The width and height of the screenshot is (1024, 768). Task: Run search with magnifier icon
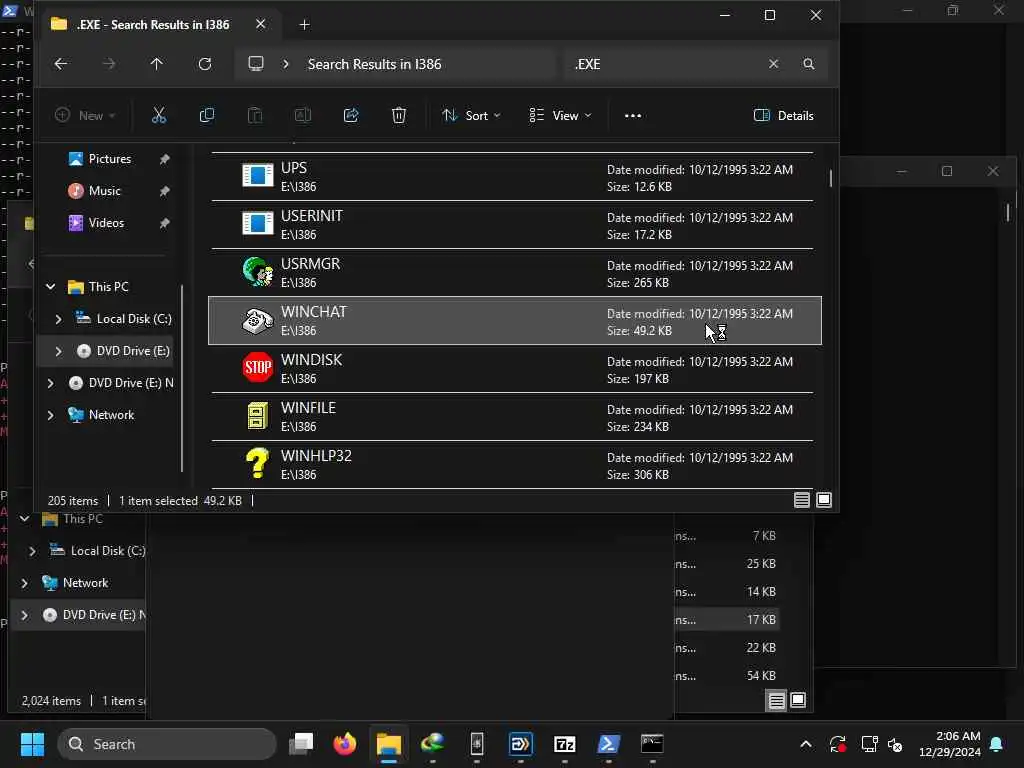(808, 64)
